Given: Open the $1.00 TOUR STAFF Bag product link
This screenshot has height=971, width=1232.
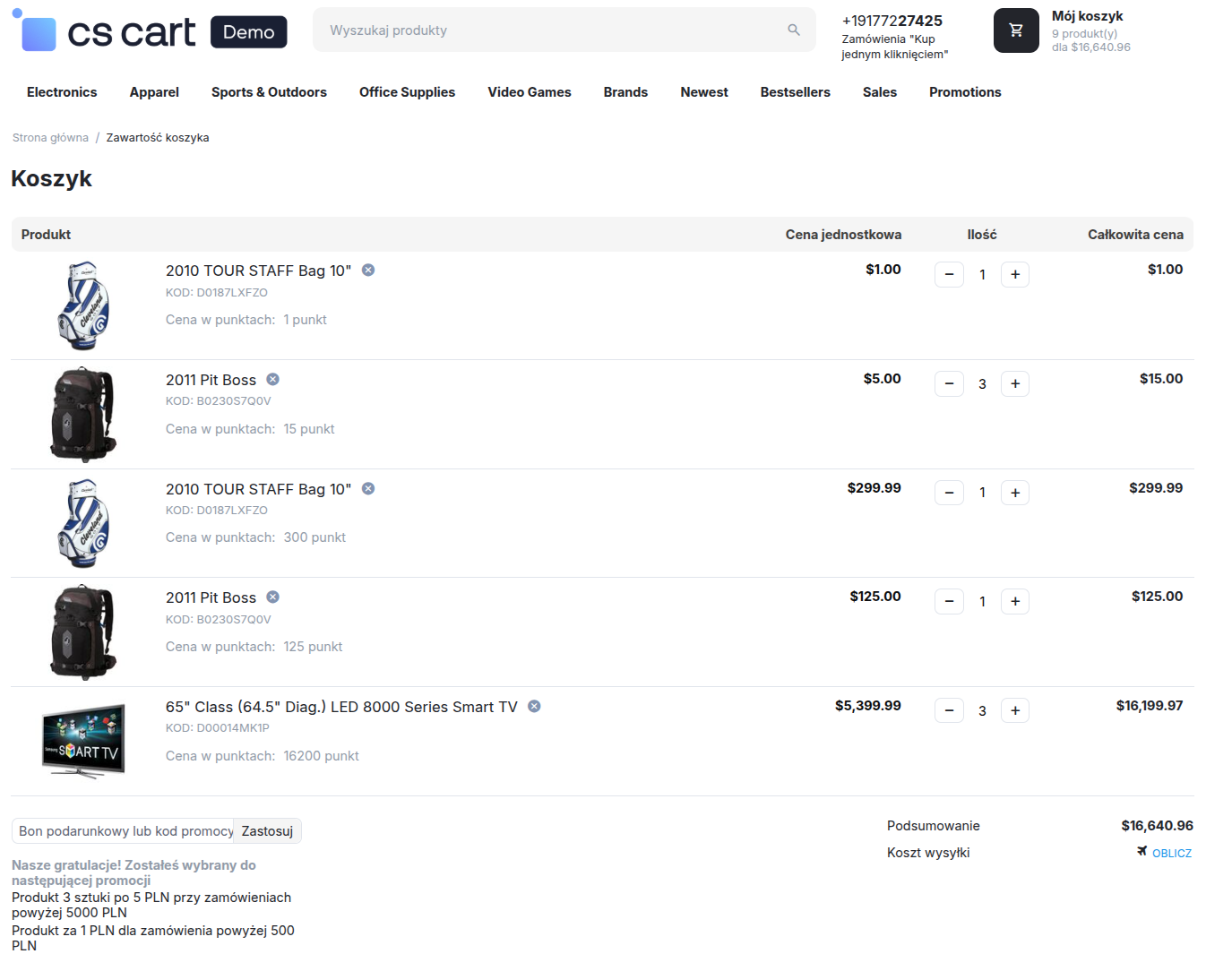Looking at the screenshot, I should point(258,271).
